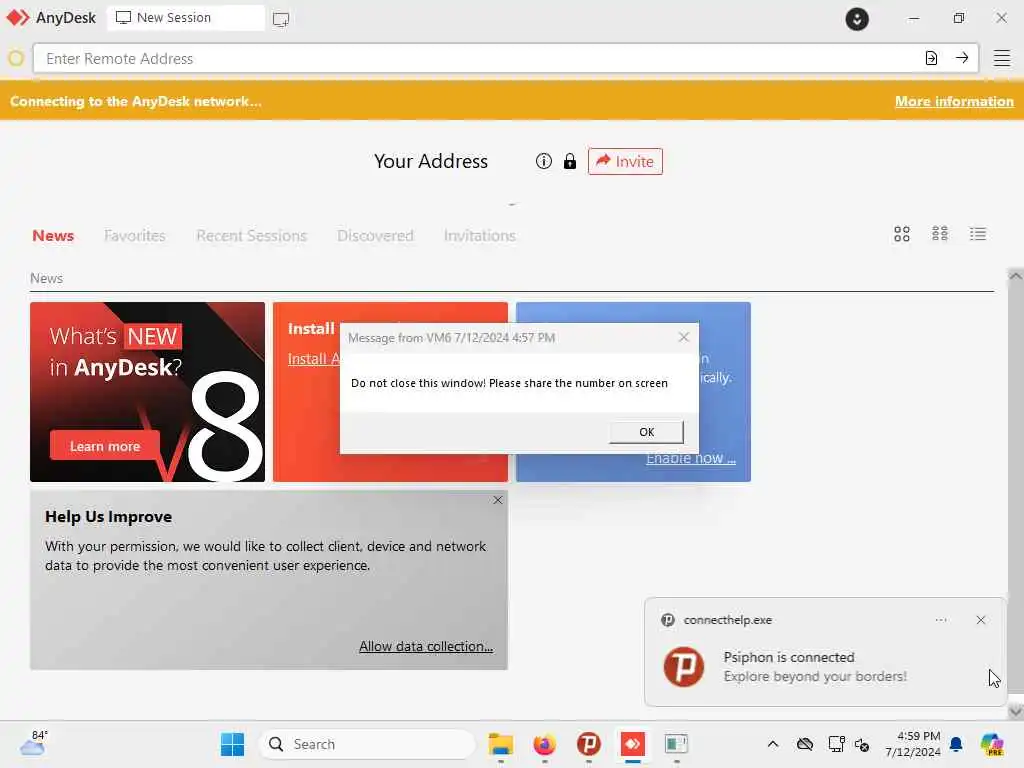Click the OneDrive cloud tray icon
This screenshot has width=1024, height=768.
[x=805, y=744]
